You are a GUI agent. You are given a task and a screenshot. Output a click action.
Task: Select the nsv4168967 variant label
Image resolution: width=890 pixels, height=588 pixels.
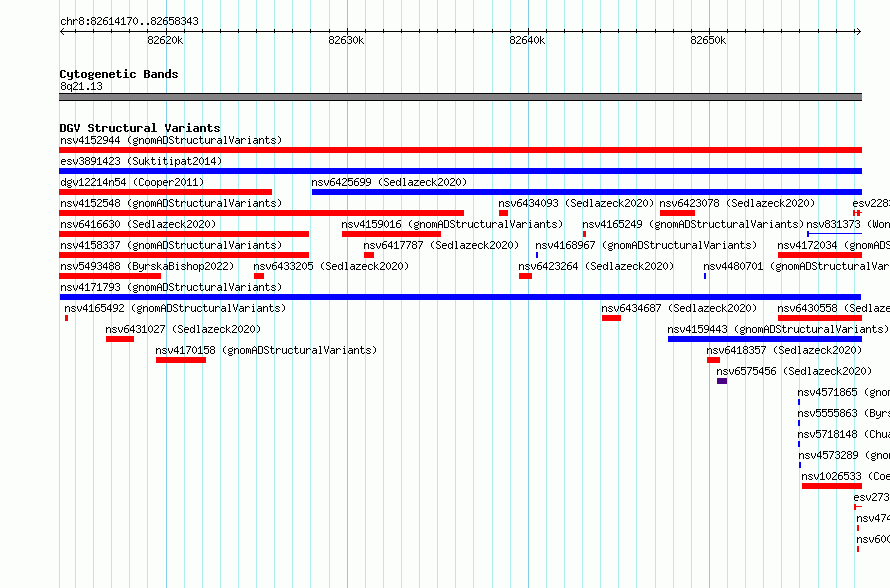click(x=646, y=245)
